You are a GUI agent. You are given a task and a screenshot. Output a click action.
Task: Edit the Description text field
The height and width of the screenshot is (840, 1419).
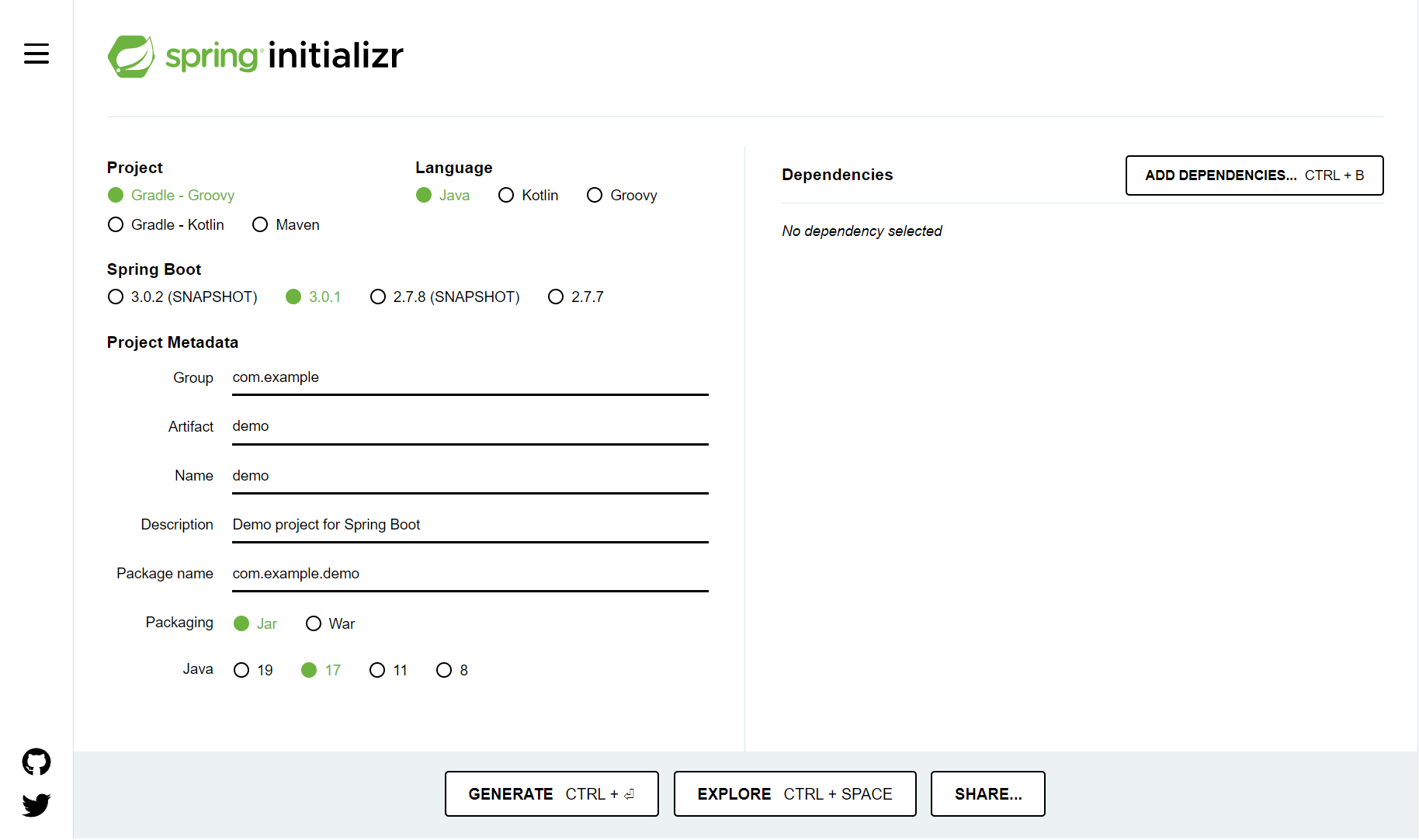click(x=470, y=525)
